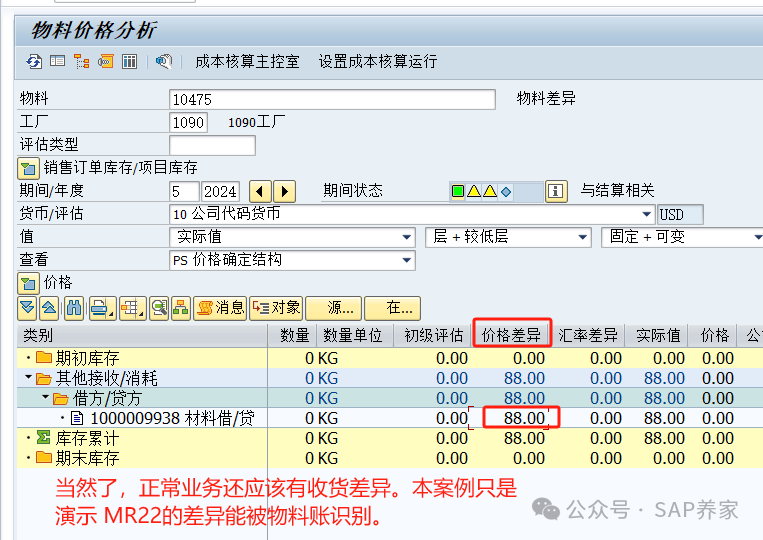This screenshot has width=763, height=540.
Task: Click the layout selection icon
Action: 132,308
